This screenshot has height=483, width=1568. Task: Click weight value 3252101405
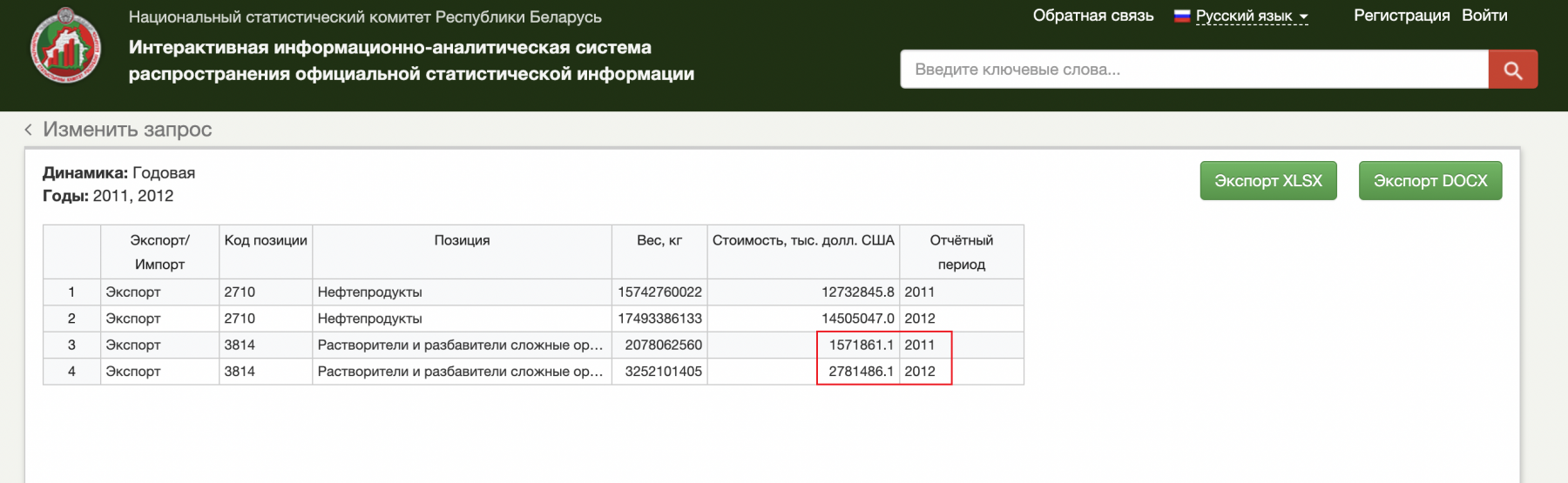click(663, 372)
